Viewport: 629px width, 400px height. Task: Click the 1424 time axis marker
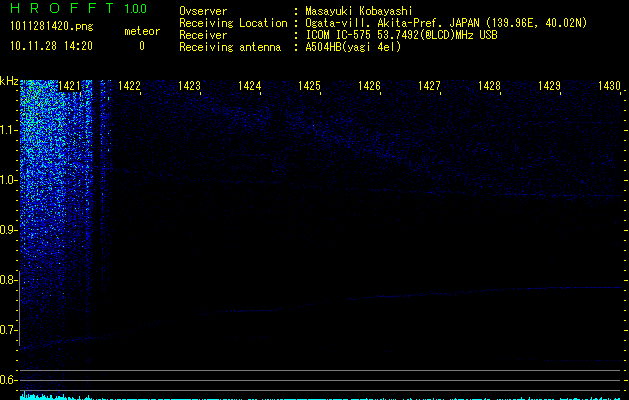coord(249,86)
